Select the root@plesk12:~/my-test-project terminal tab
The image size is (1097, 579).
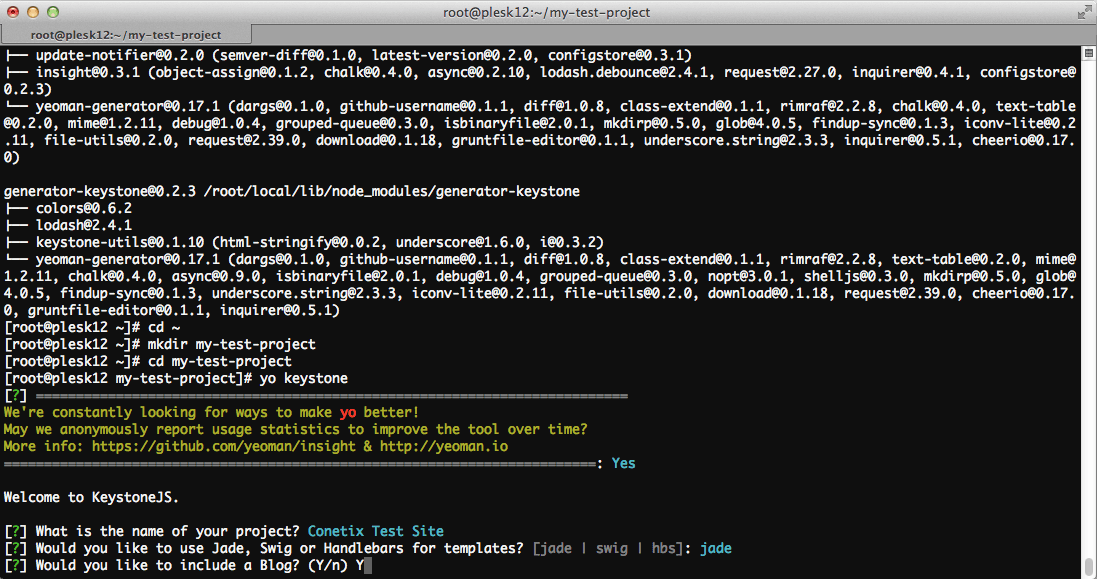coord(126,35)
